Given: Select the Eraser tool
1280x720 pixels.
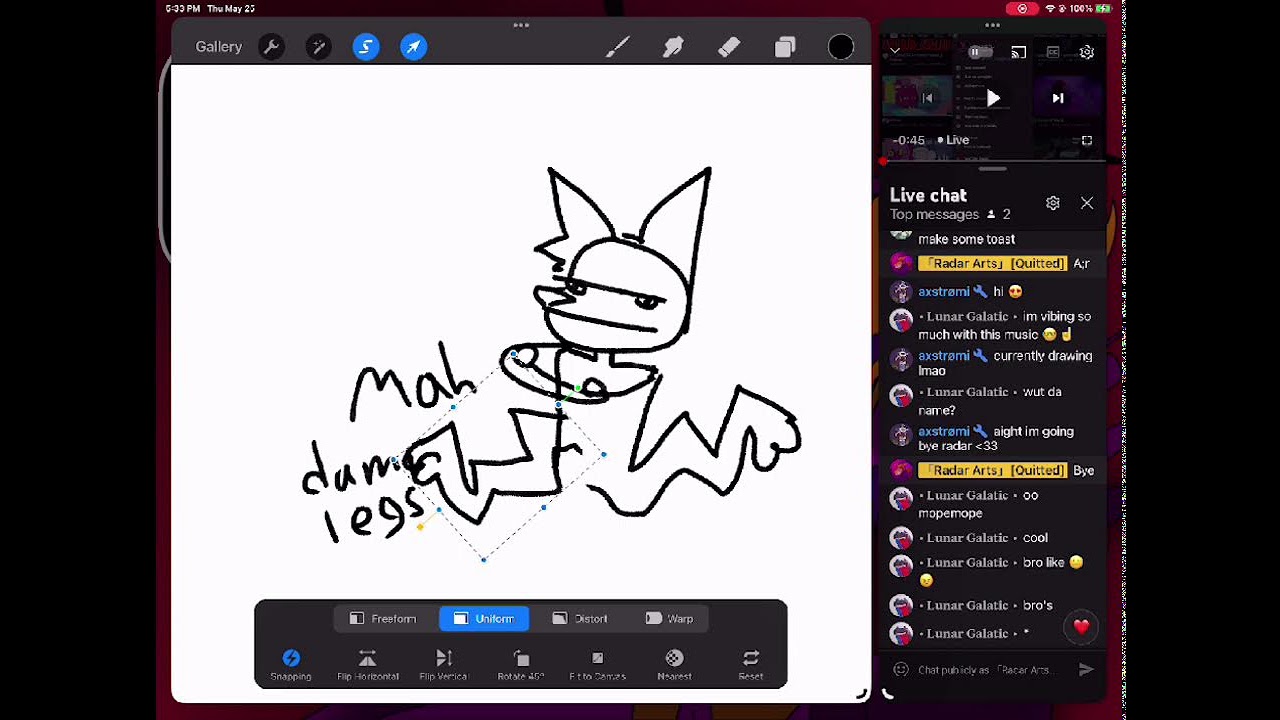Looking at the screenshot, I should (x=729, y=47).
